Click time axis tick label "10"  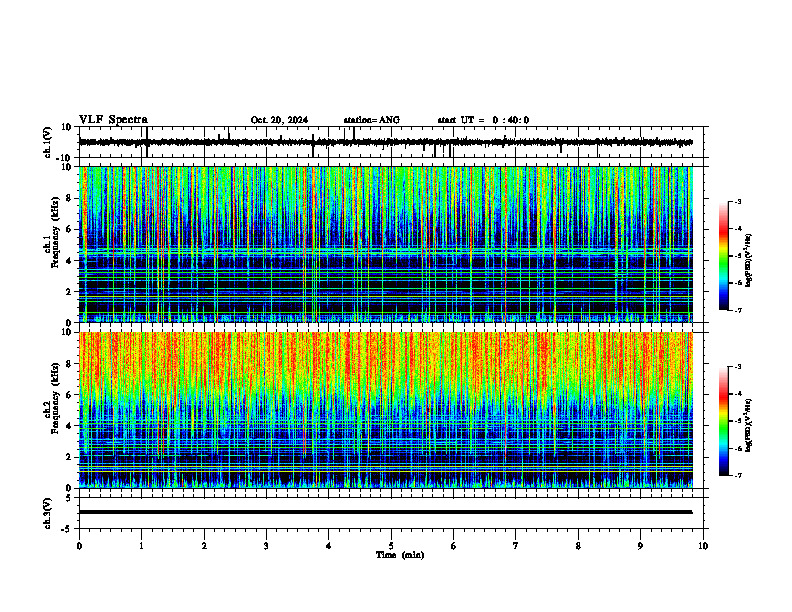pyautogui.click(x=703, y=546)
